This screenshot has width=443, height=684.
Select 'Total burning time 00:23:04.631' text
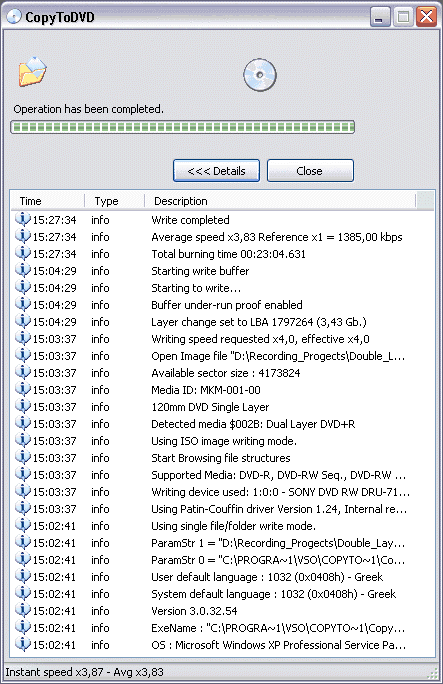228,254
